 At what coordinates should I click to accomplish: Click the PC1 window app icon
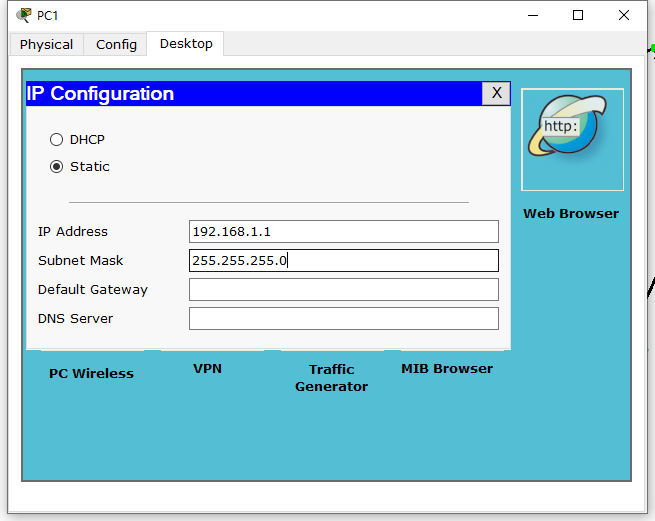24,15
